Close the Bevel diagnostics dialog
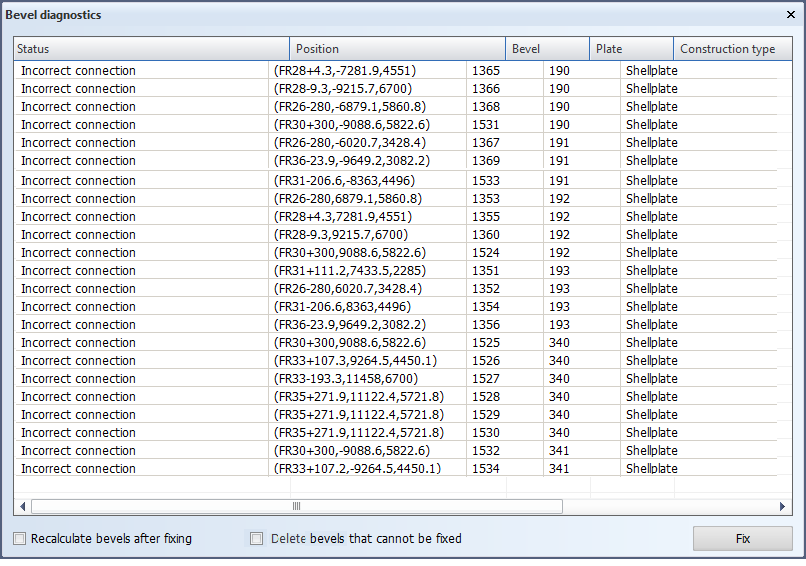The image size is (806, 566). [x=791, y=15]
